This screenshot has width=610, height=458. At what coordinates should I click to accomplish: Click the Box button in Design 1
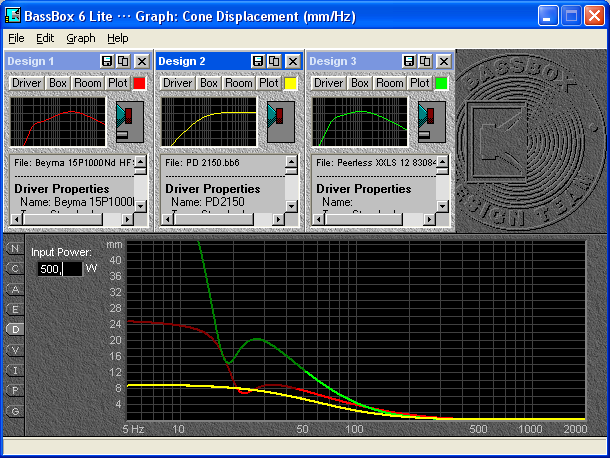(58, 83)
